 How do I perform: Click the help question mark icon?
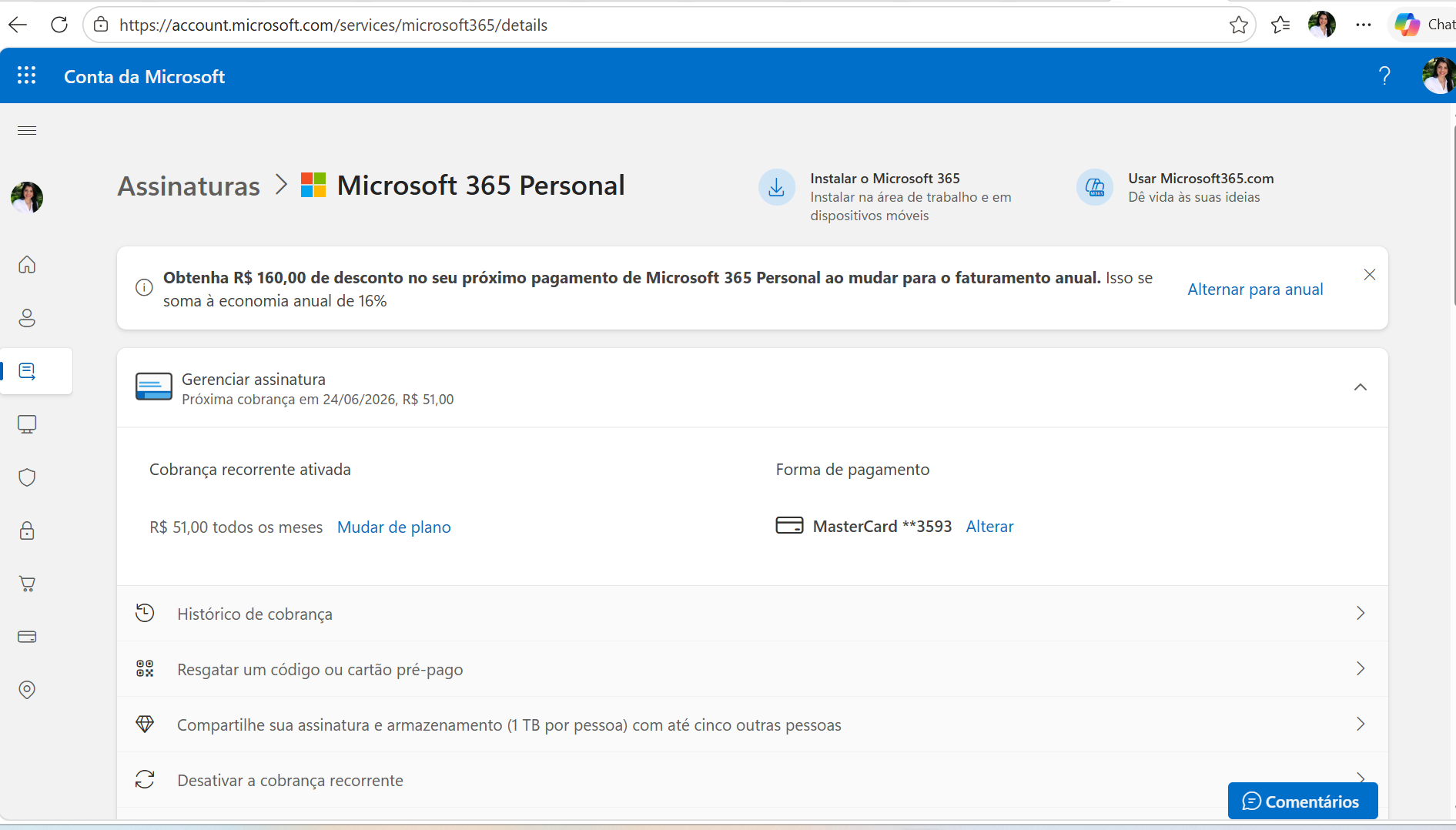click(1384, 75)
